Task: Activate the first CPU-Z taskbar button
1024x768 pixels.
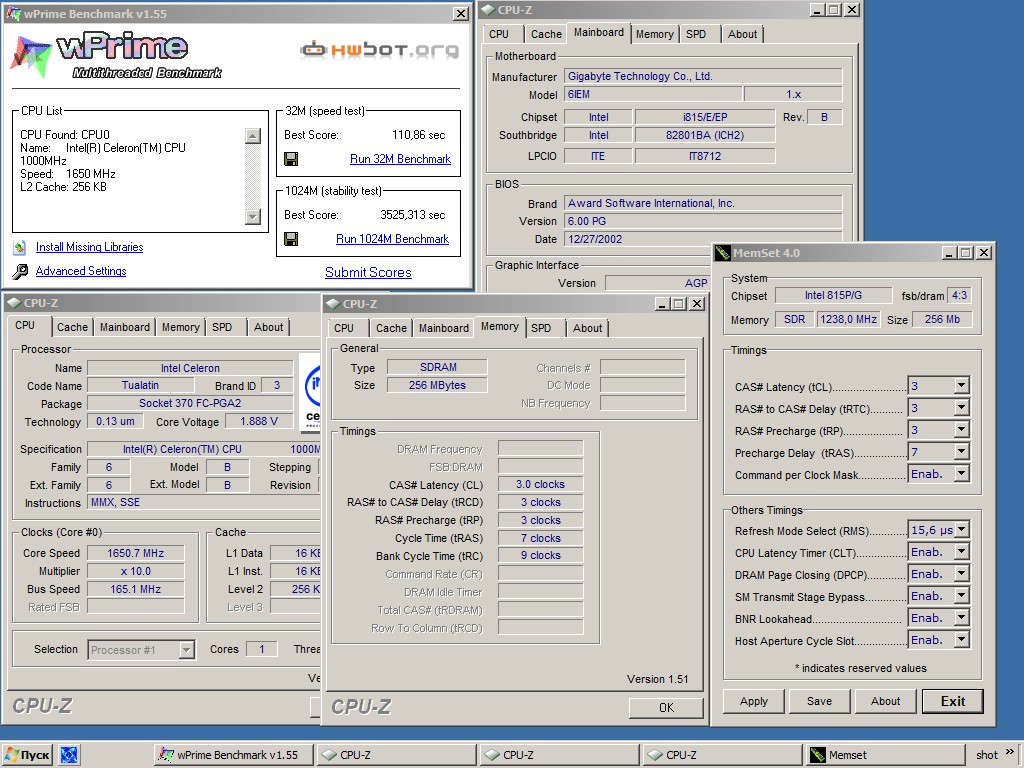Action: [397, 755]
